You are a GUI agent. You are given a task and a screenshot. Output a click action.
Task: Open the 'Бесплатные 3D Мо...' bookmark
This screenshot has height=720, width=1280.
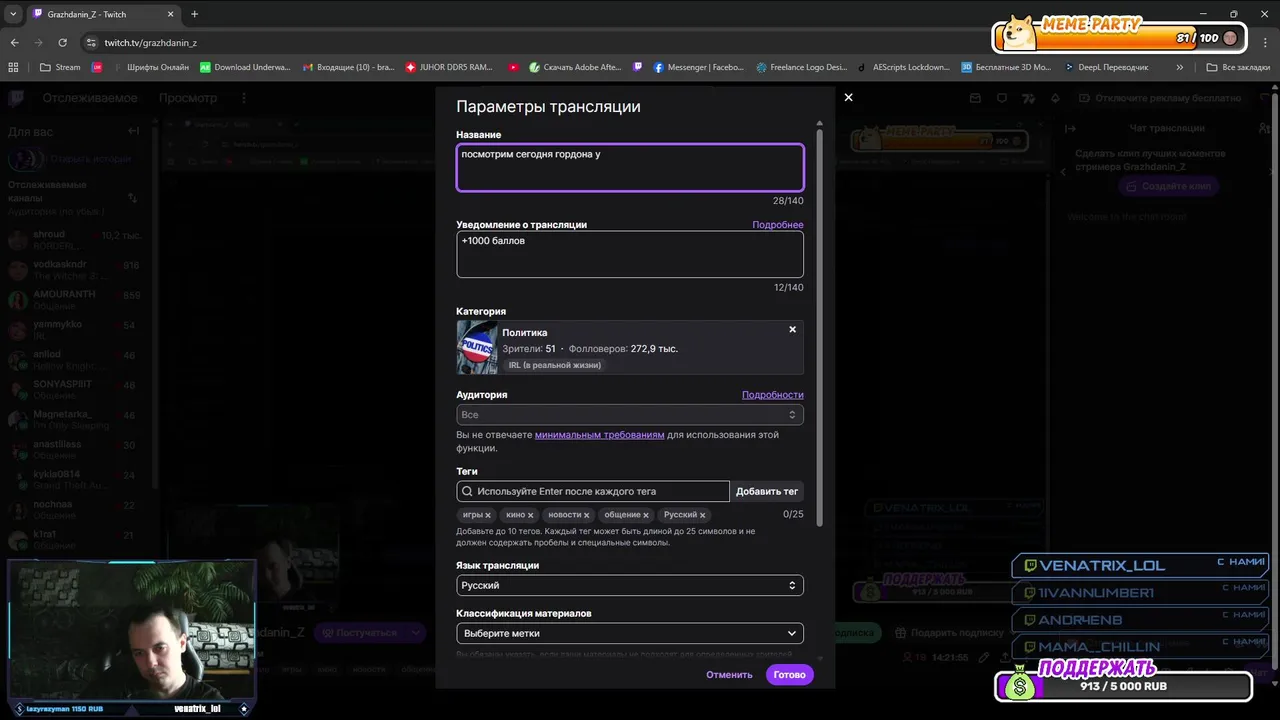(x=1006, y=67)
